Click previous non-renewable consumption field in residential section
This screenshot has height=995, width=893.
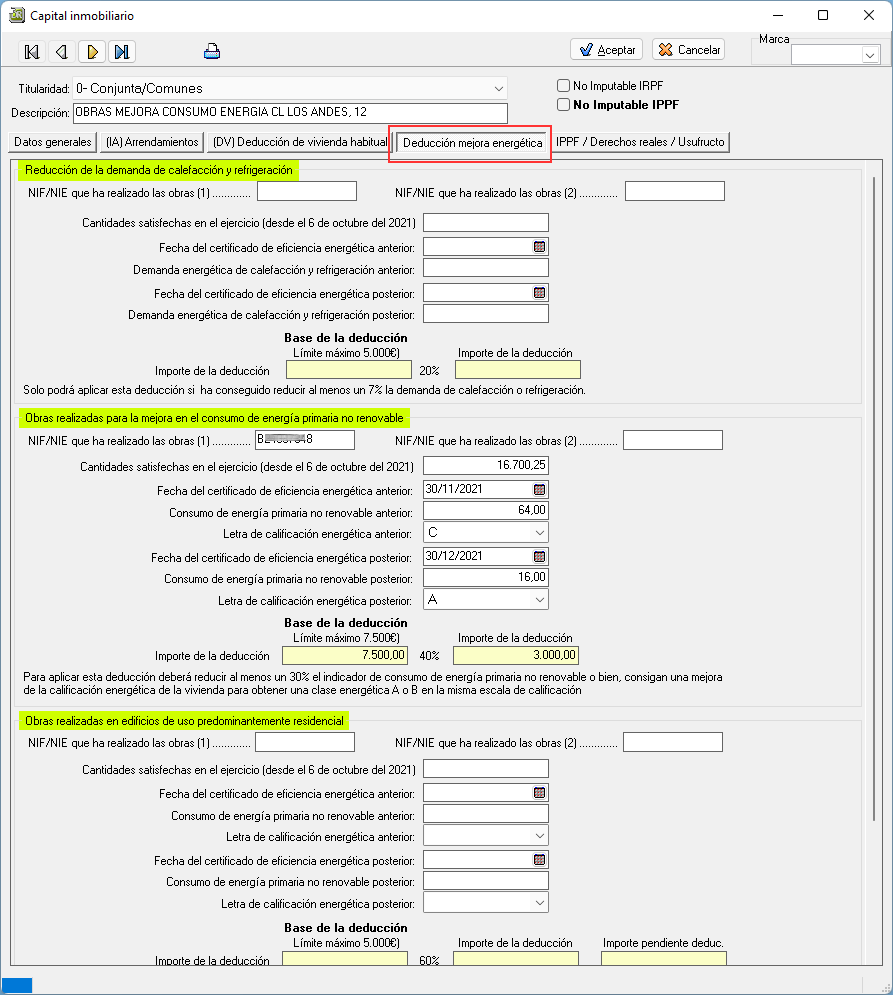pos(486,814)
